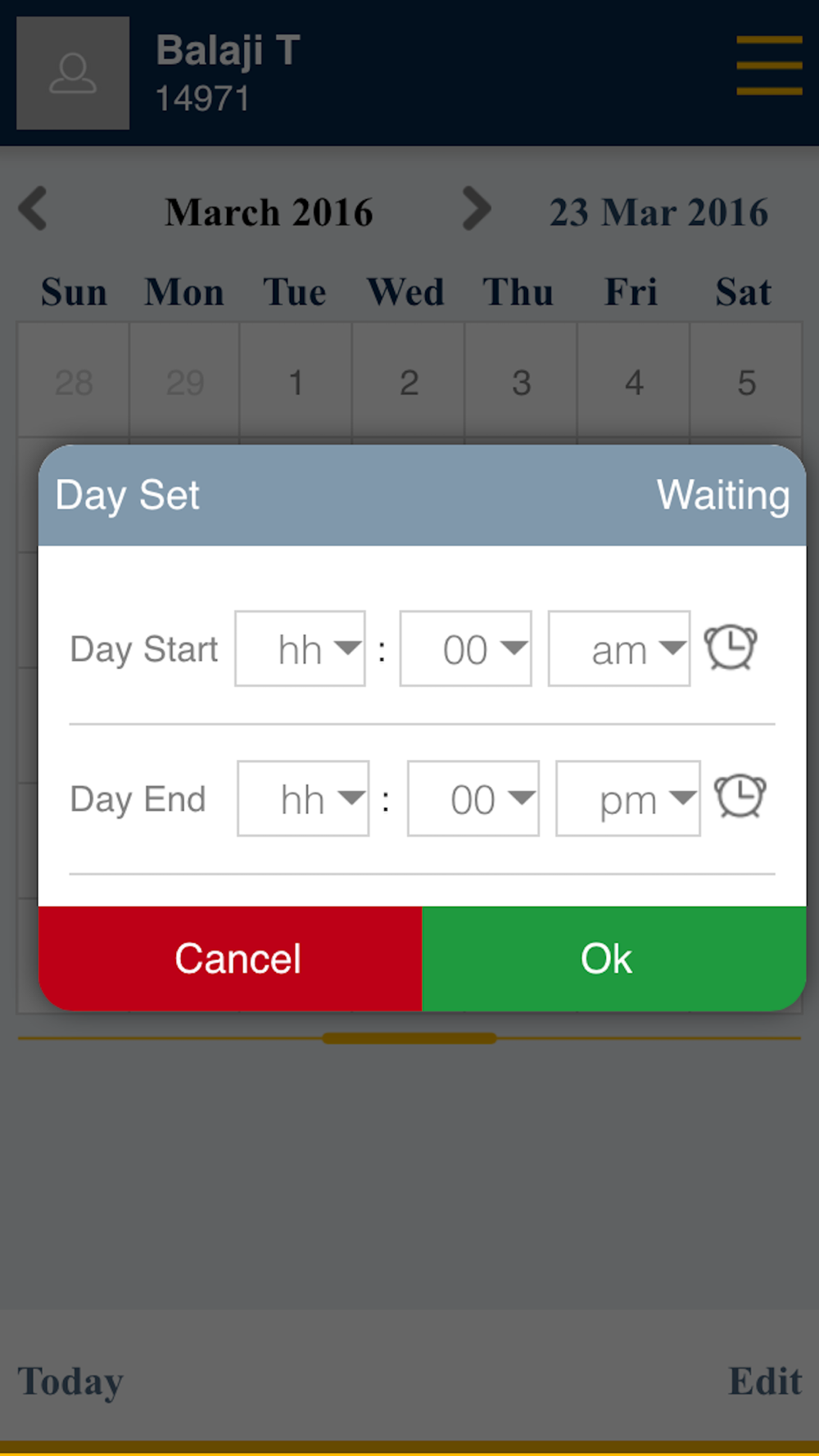Go to previous month arrow
This screenshot has width=819, height=1456.
point(34,209)
